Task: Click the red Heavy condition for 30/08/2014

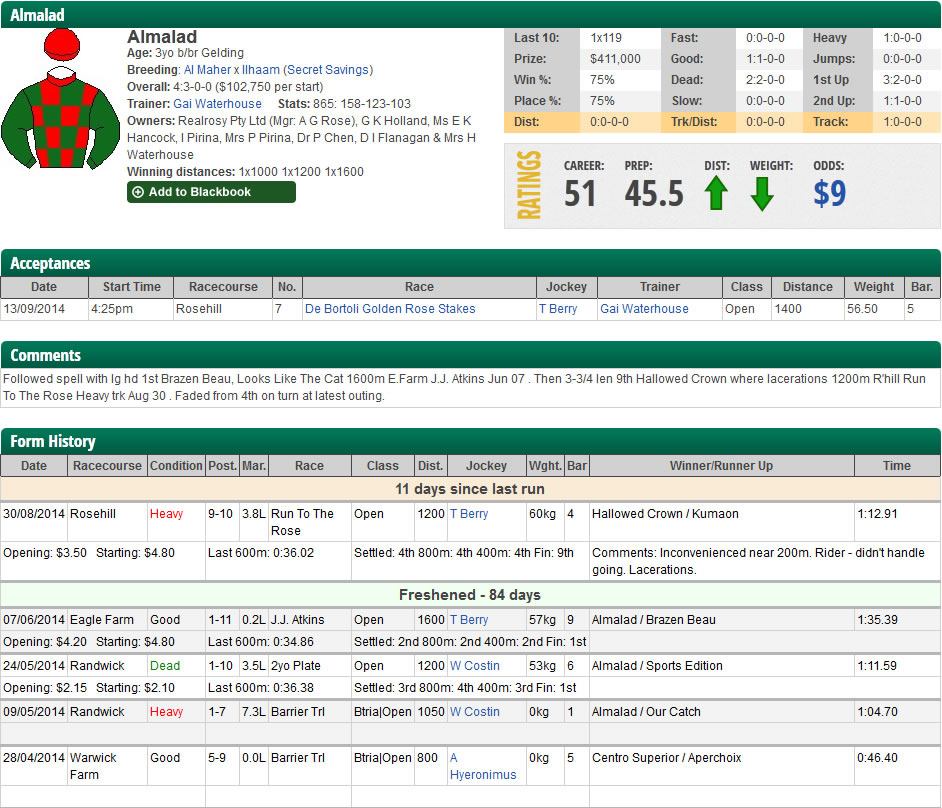Action: (x=166, y=514)
